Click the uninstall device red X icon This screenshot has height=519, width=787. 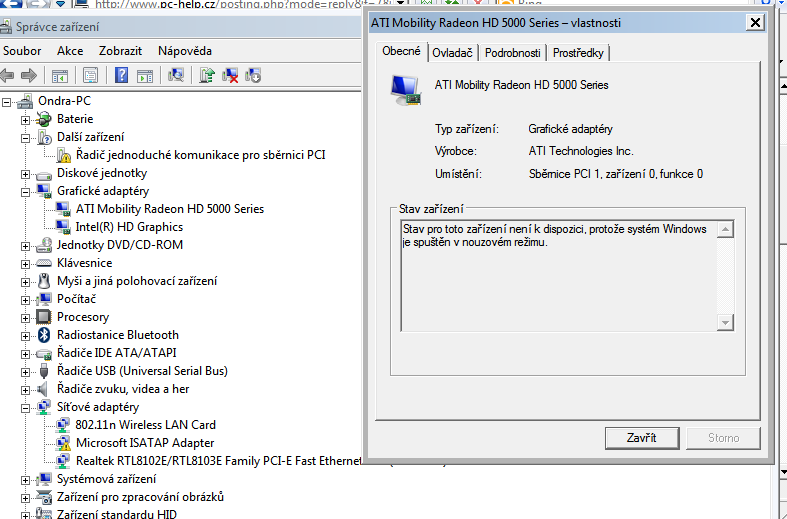230,75
